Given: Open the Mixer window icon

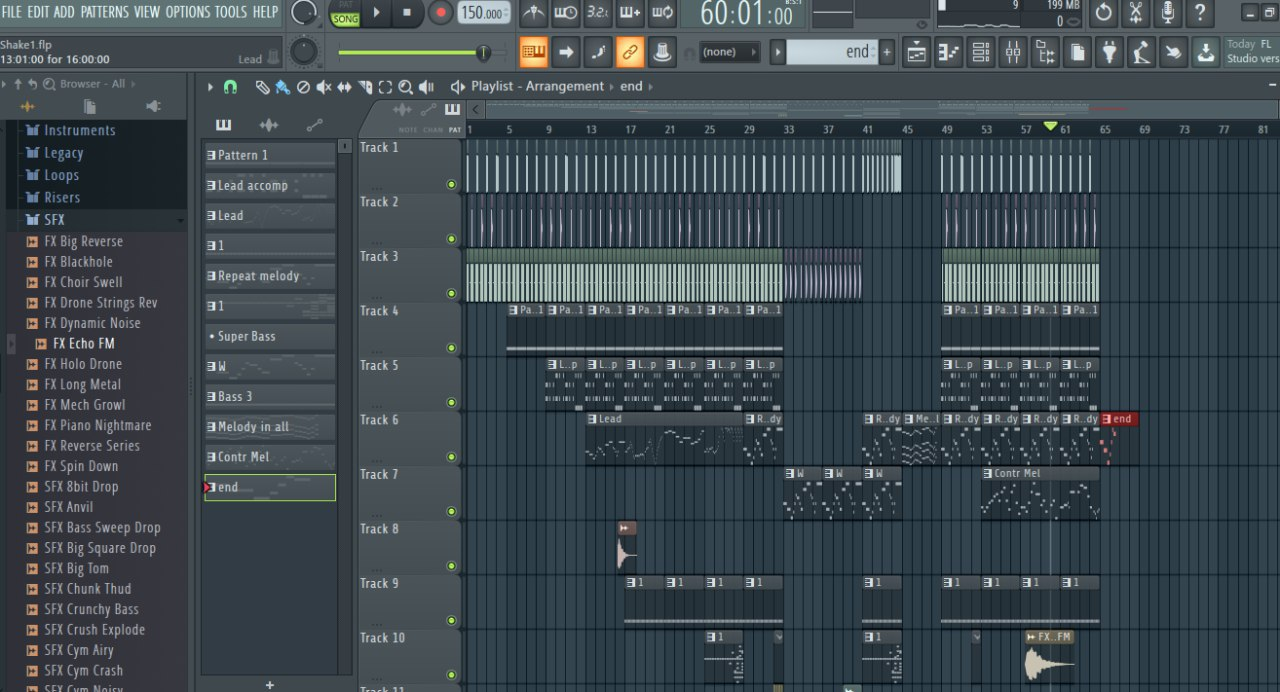Looking at the screenshot, I should coord(1013,52).
